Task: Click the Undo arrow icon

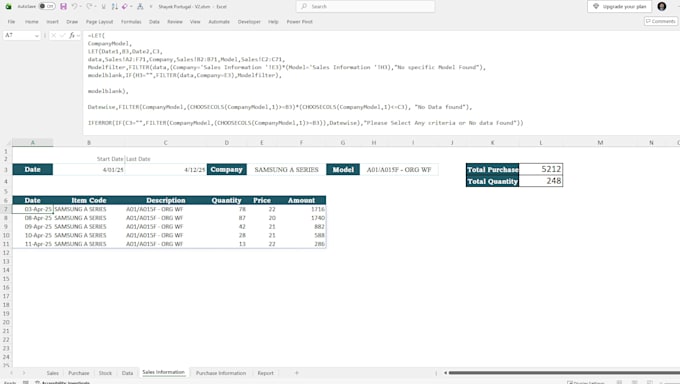Action: (x=75, y=7)
